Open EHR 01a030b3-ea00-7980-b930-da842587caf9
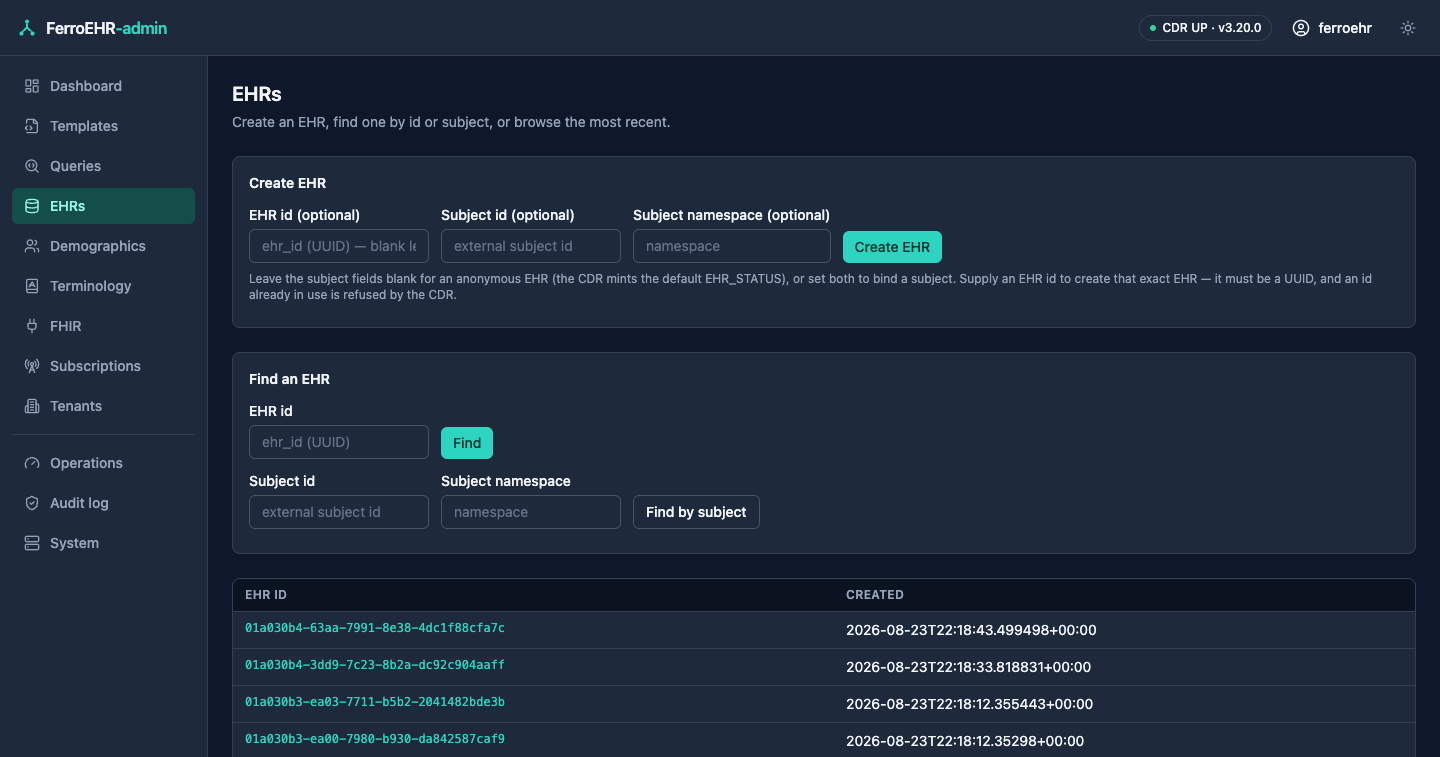1440x757 pixels. click(x=375, y=739)
